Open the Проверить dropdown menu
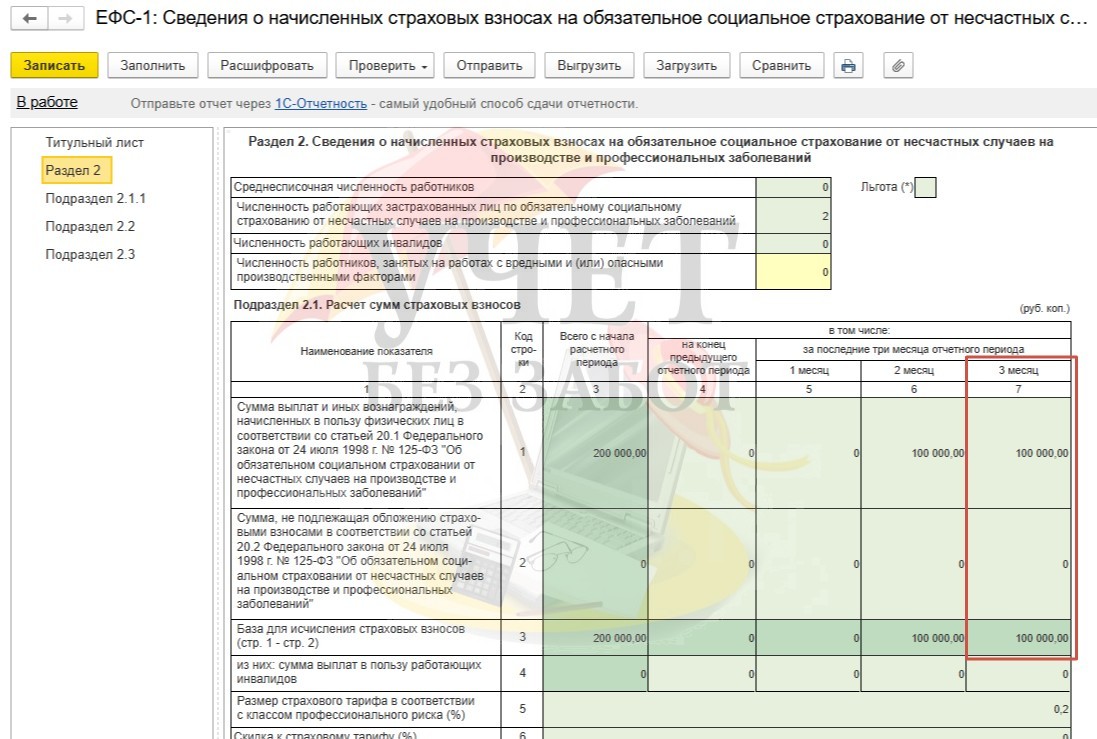The image size is (1097, 739). (x=388, y=66)
